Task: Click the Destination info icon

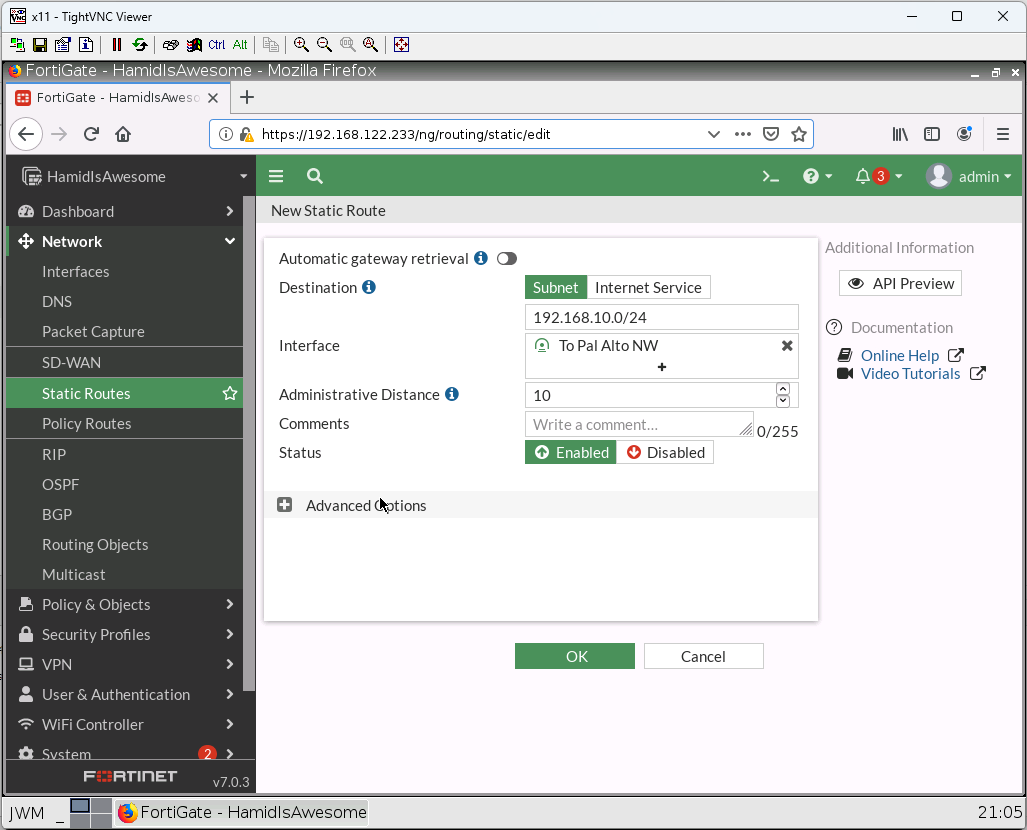Action: point(369,287)
